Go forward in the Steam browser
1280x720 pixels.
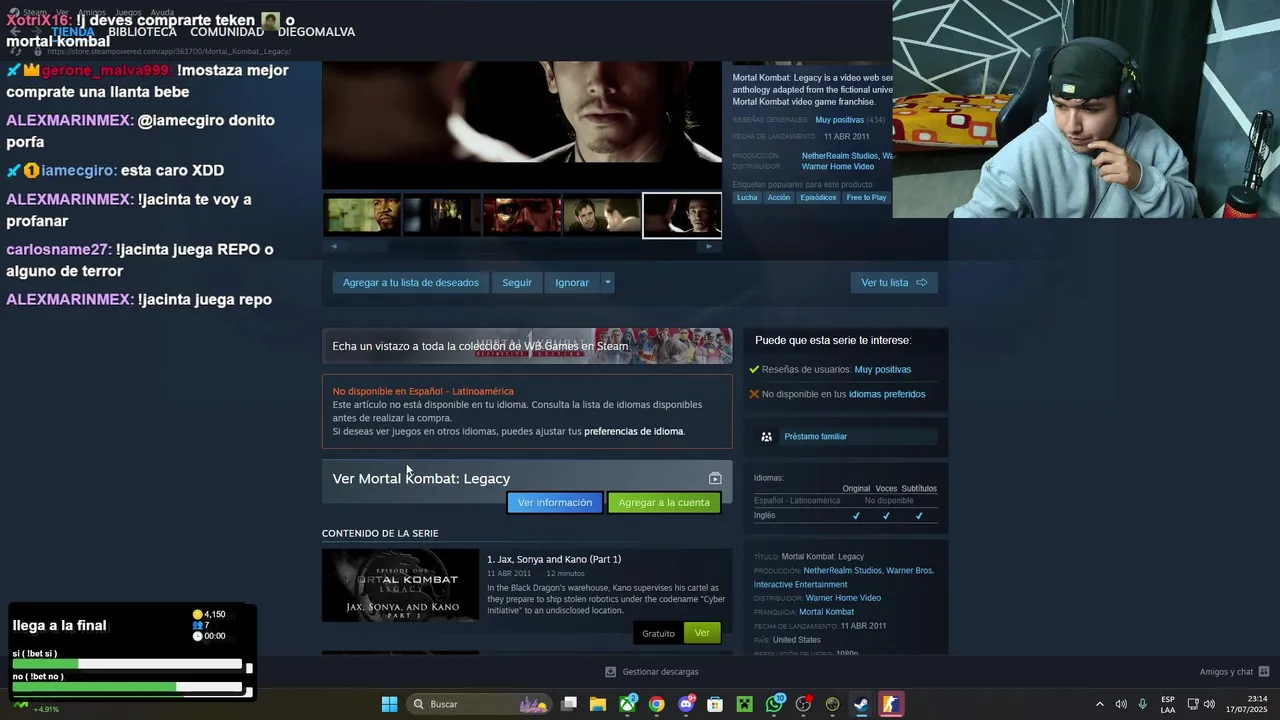36,33
